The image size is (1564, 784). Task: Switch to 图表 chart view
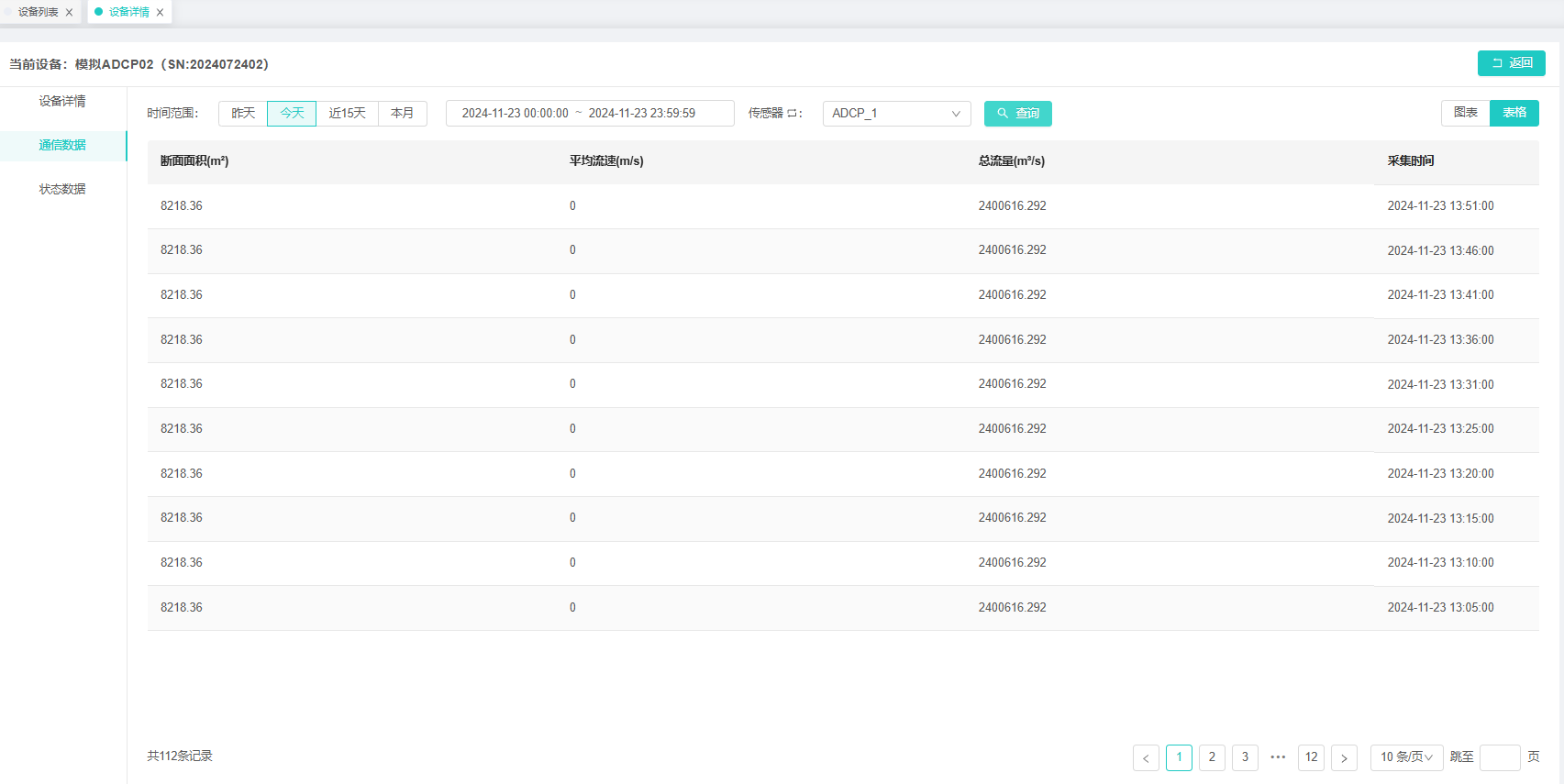(x=1465, y=113)
